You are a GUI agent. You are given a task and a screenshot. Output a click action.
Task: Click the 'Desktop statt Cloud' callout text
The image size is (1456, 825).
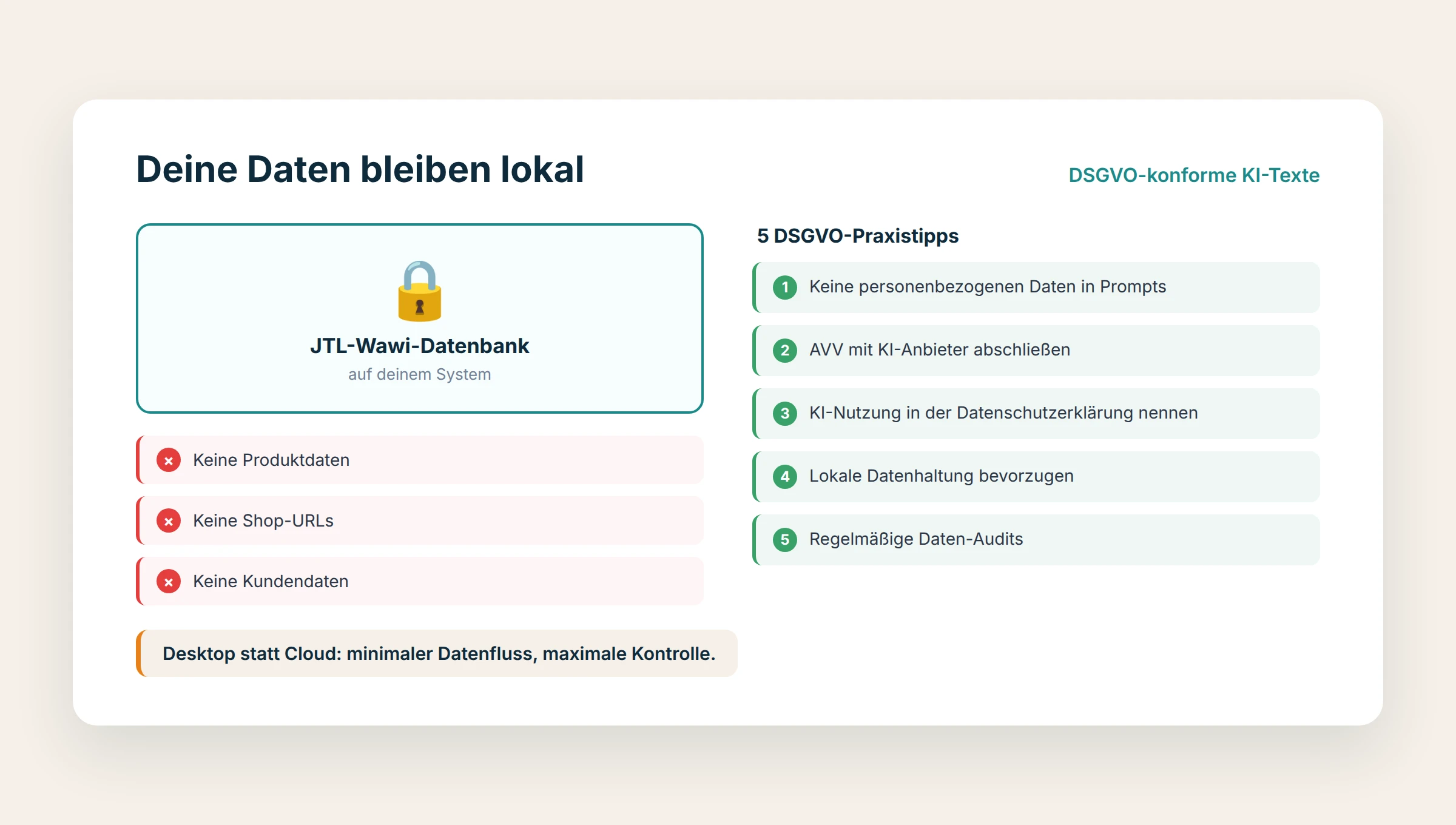439,653
